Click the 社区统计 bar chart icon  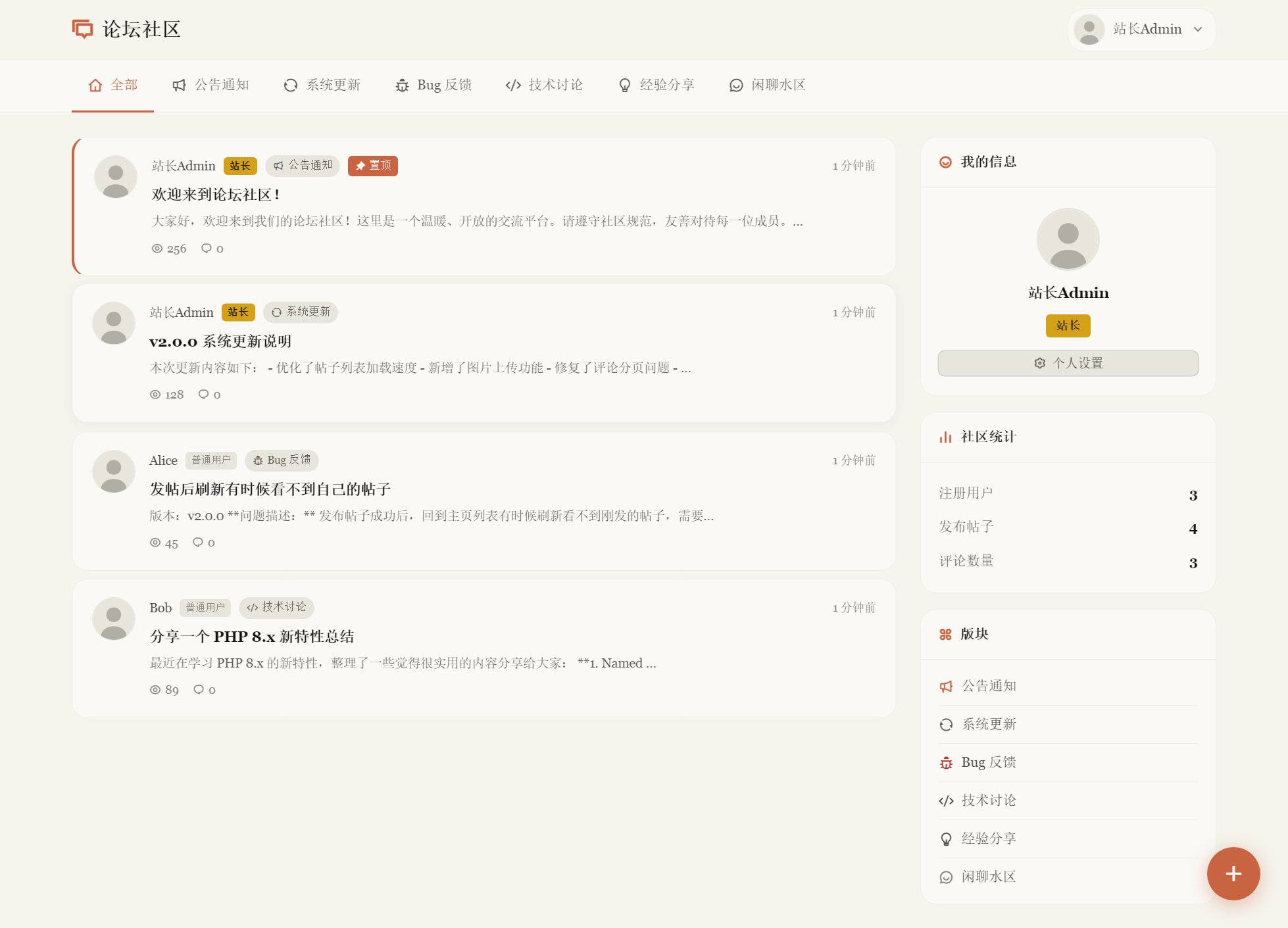(x=945, y=437)
